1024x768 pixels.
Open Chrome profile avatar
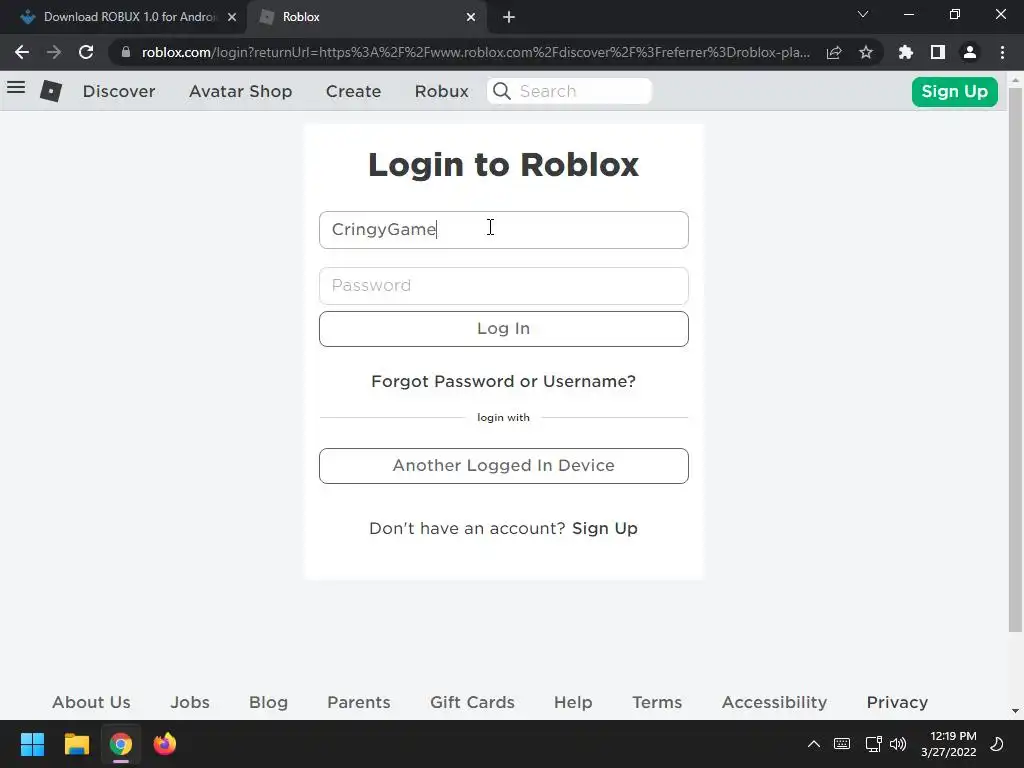(970, 52)
